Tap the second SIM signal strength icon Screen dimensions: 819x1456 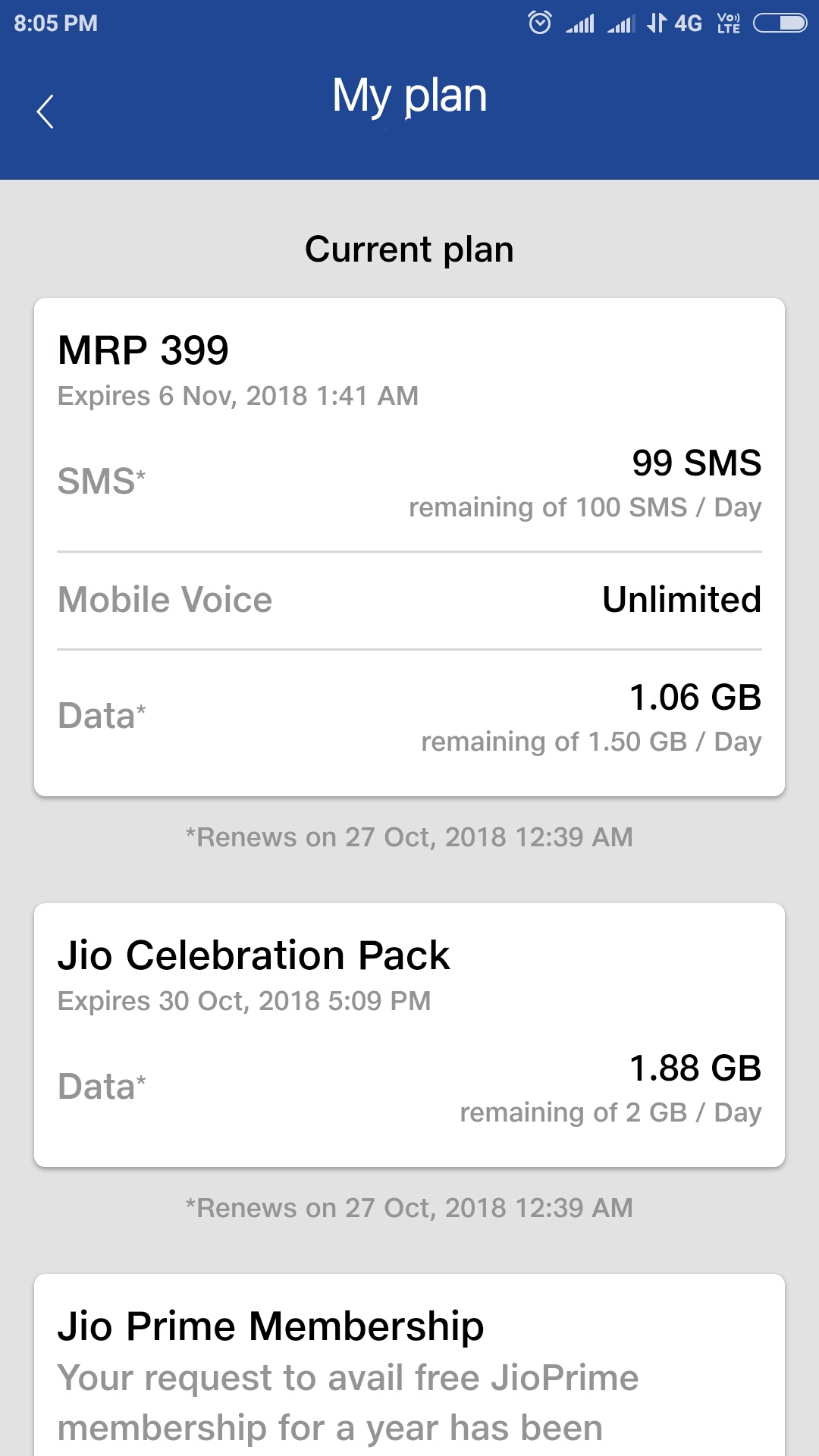pos(621,24)
